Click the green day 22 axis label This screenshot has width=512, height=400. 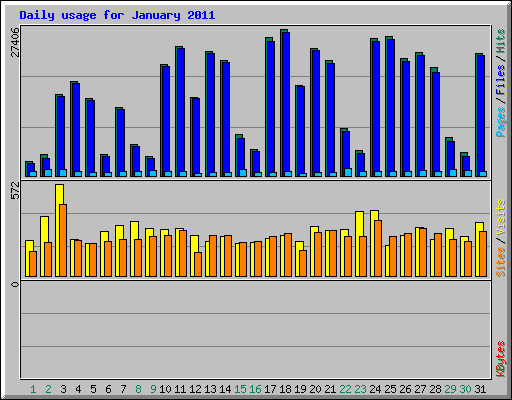[x=345, y=389]
